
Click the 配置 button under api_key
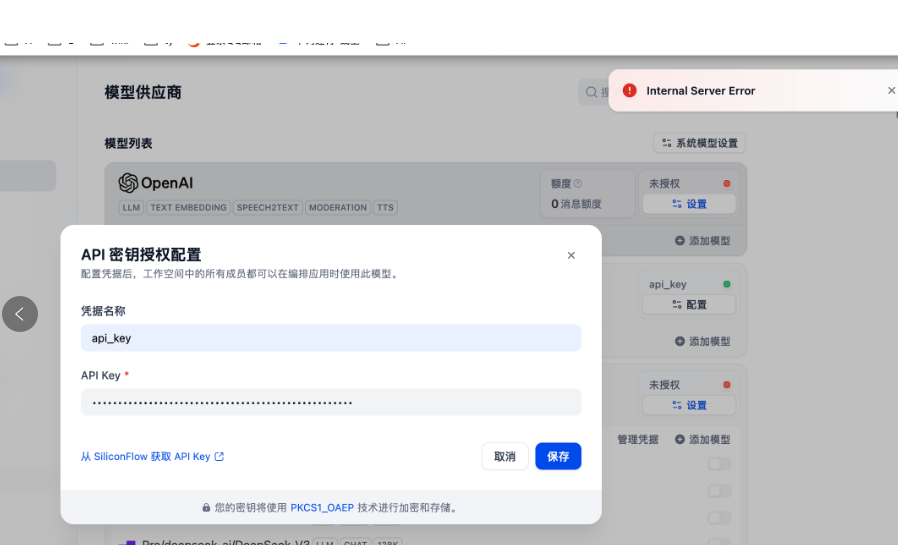689,304
